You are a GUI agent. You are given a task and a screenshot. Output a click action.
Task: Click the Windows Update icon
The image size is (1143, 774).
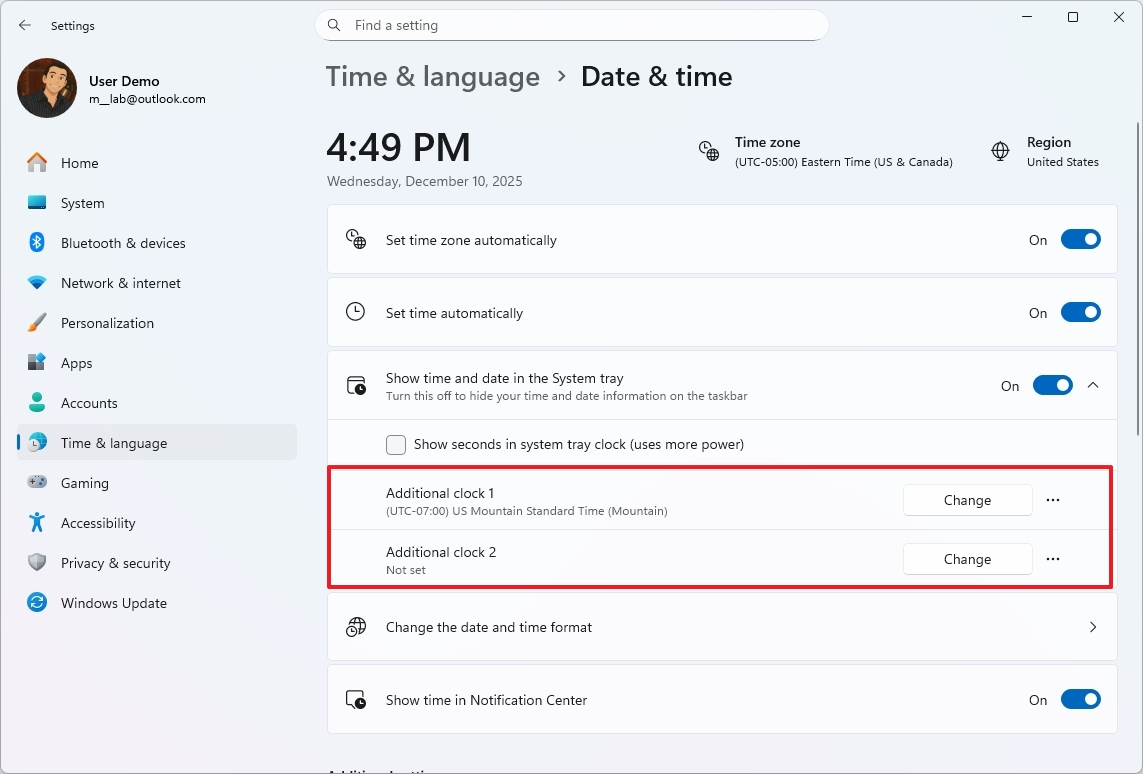37,602
